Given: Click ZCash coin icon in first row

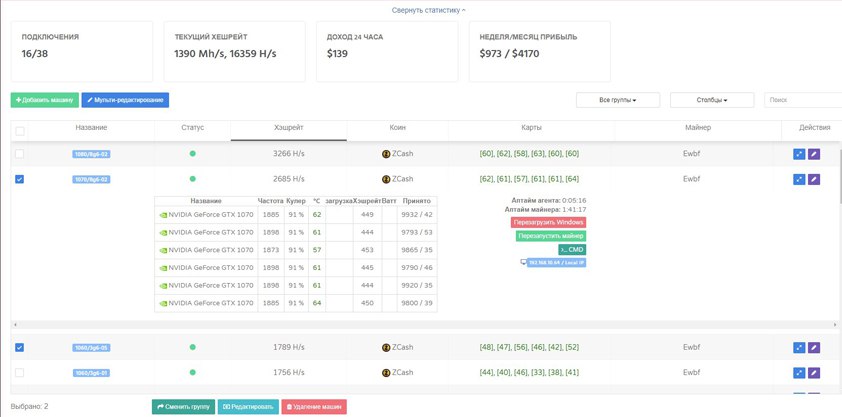Looking at the screenshot, I should pos(386,154).
